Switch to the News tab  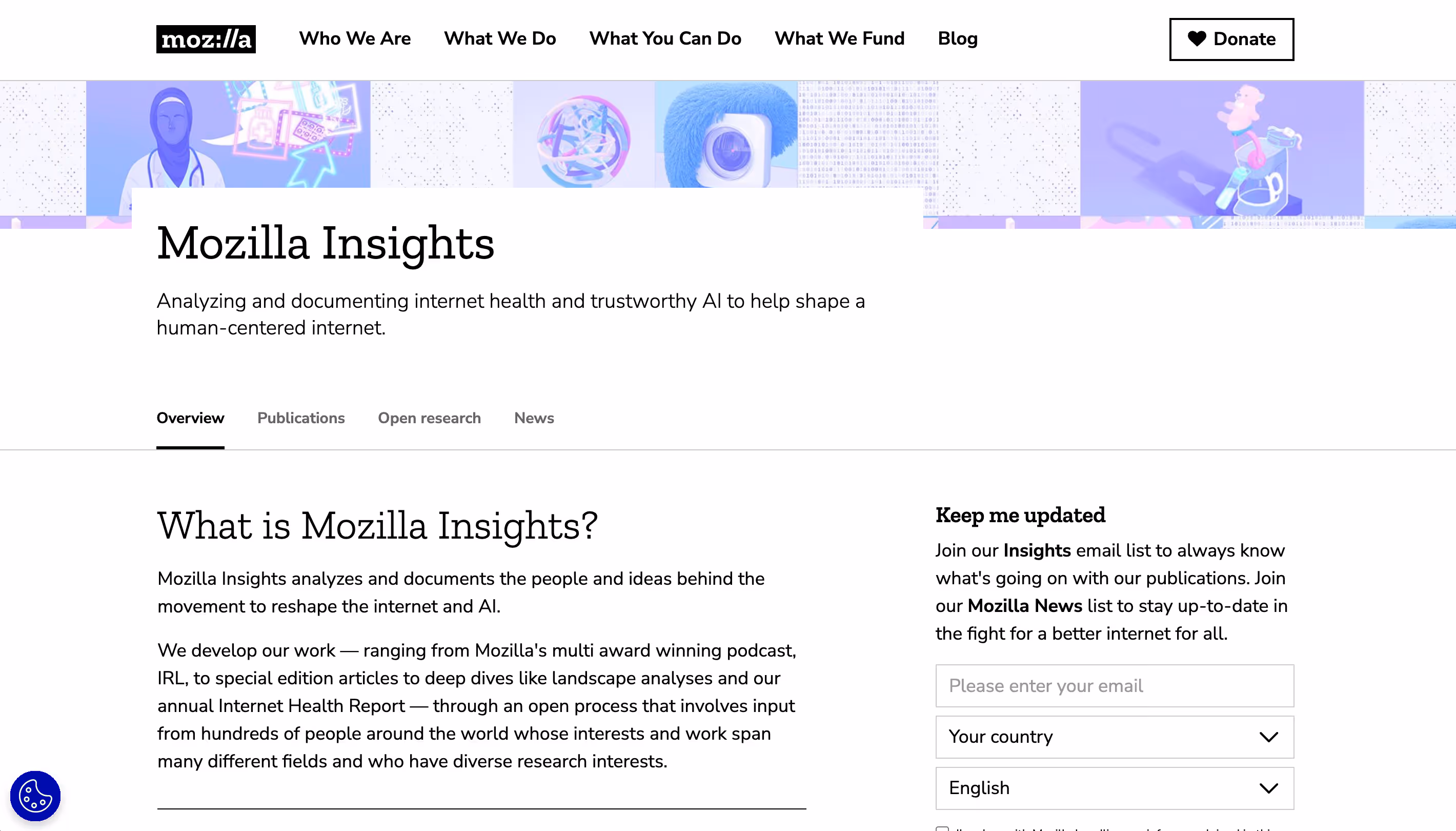pyautogui.click(x=534, y=419)
